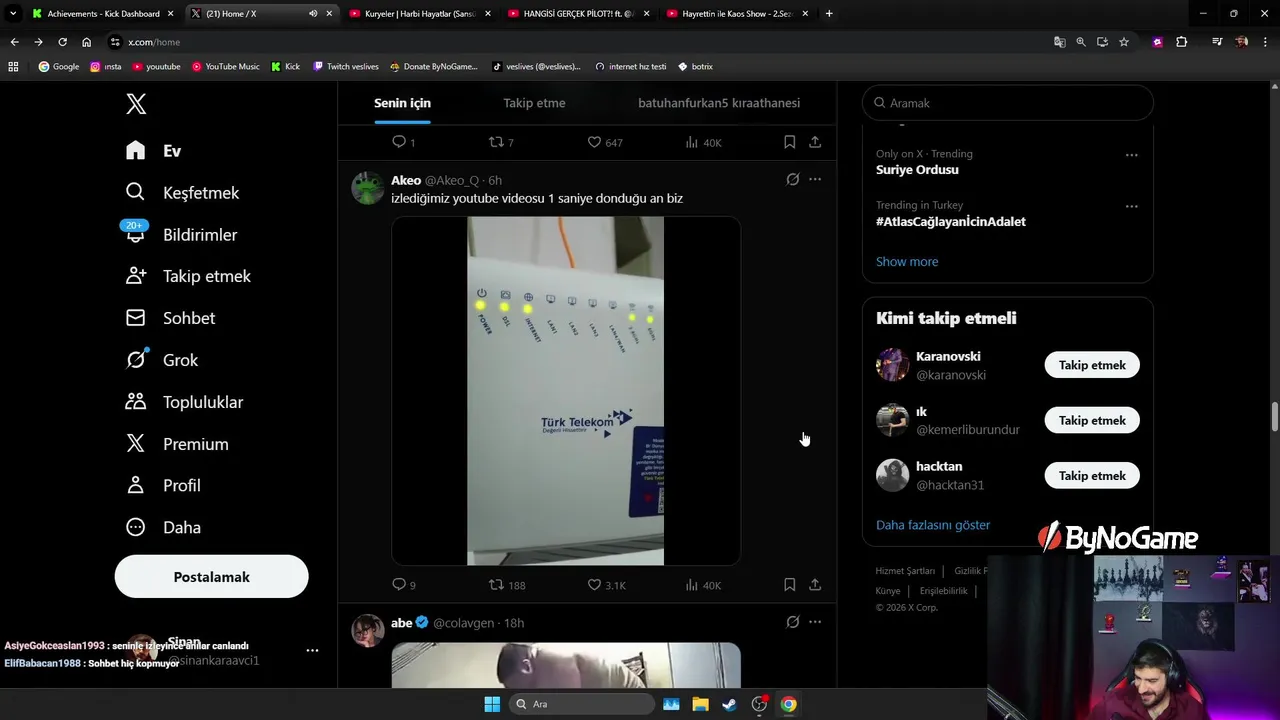Open Bildirimler notifications
Viewport: 1280px width, 720px height.
pyautogui.click(x=181, y=234)
